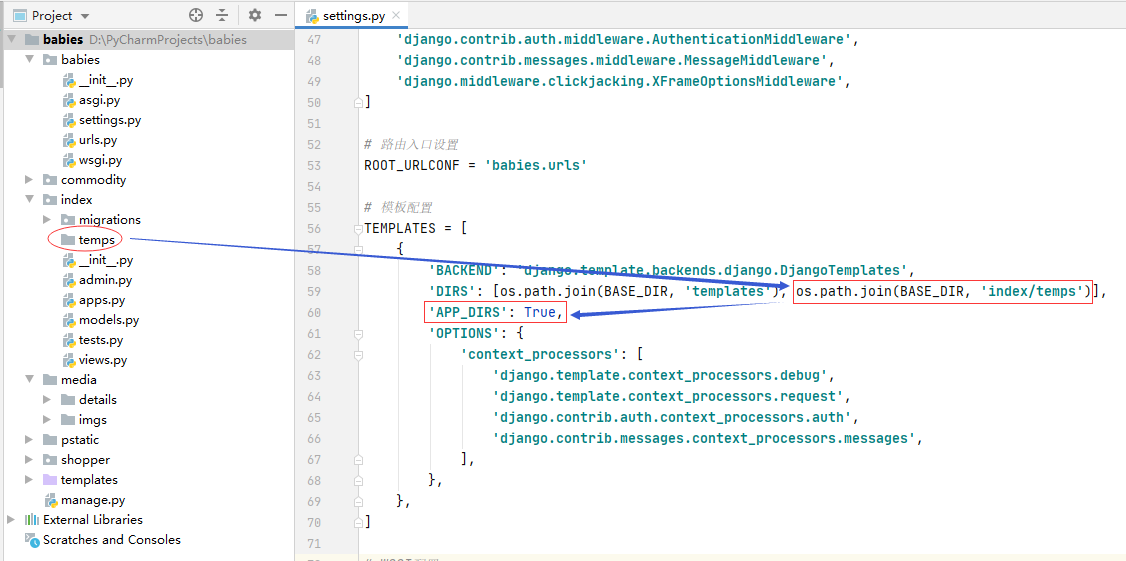The height and width of the screenshot is (561, 1126).
Task: Fold the OPTIONS dict at line 61
Action: [x=358, y=333]
